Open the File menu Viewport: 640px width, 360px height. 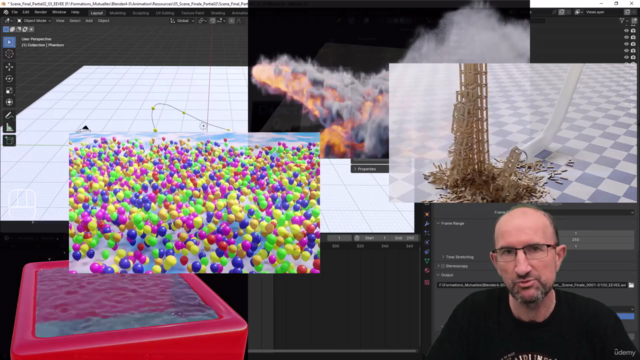tap(15, 12)
